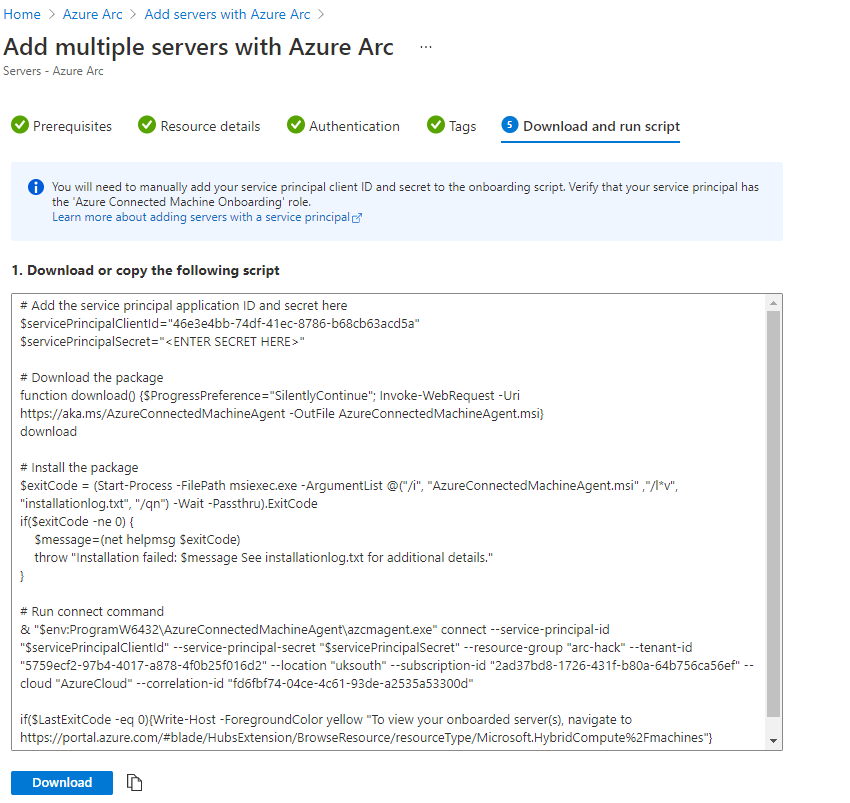
Task: Click inside the onboarding script text area
Action: click(390, 520)
